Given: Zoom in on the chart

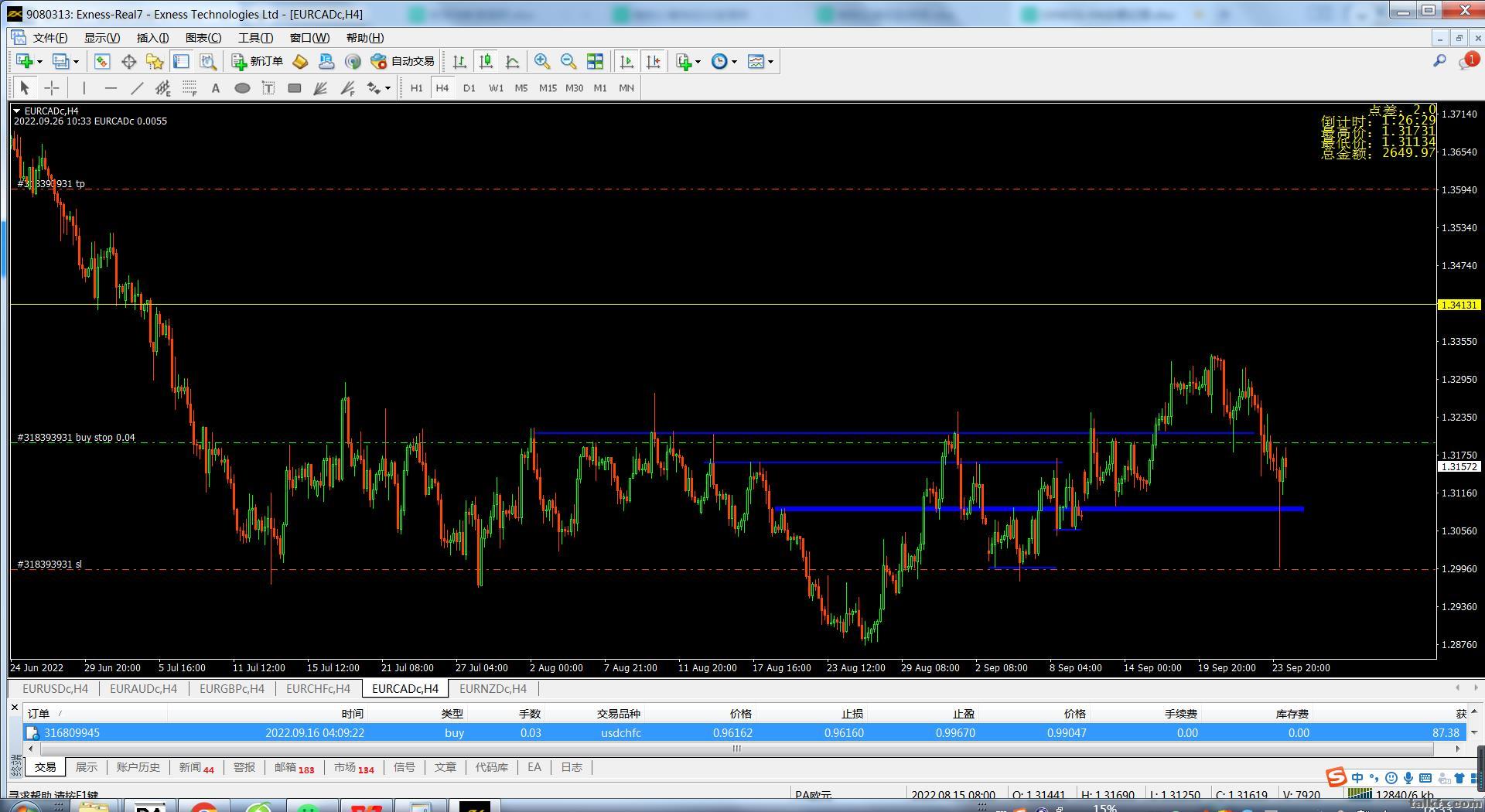Looking at the screenshot, I should tap(542, 61).
